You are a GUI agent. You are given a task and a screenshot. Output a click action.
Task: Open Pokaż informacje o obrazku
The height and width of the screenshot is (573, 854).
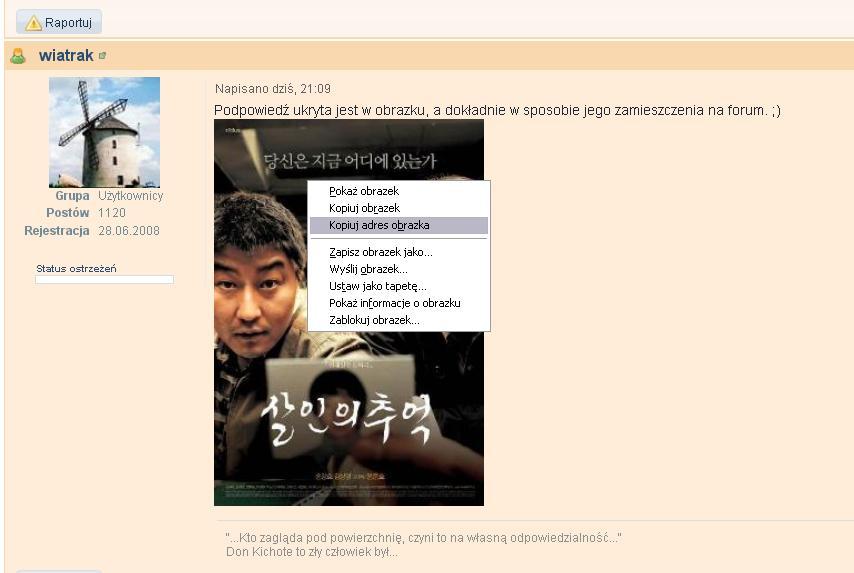[x=399, y=303]
